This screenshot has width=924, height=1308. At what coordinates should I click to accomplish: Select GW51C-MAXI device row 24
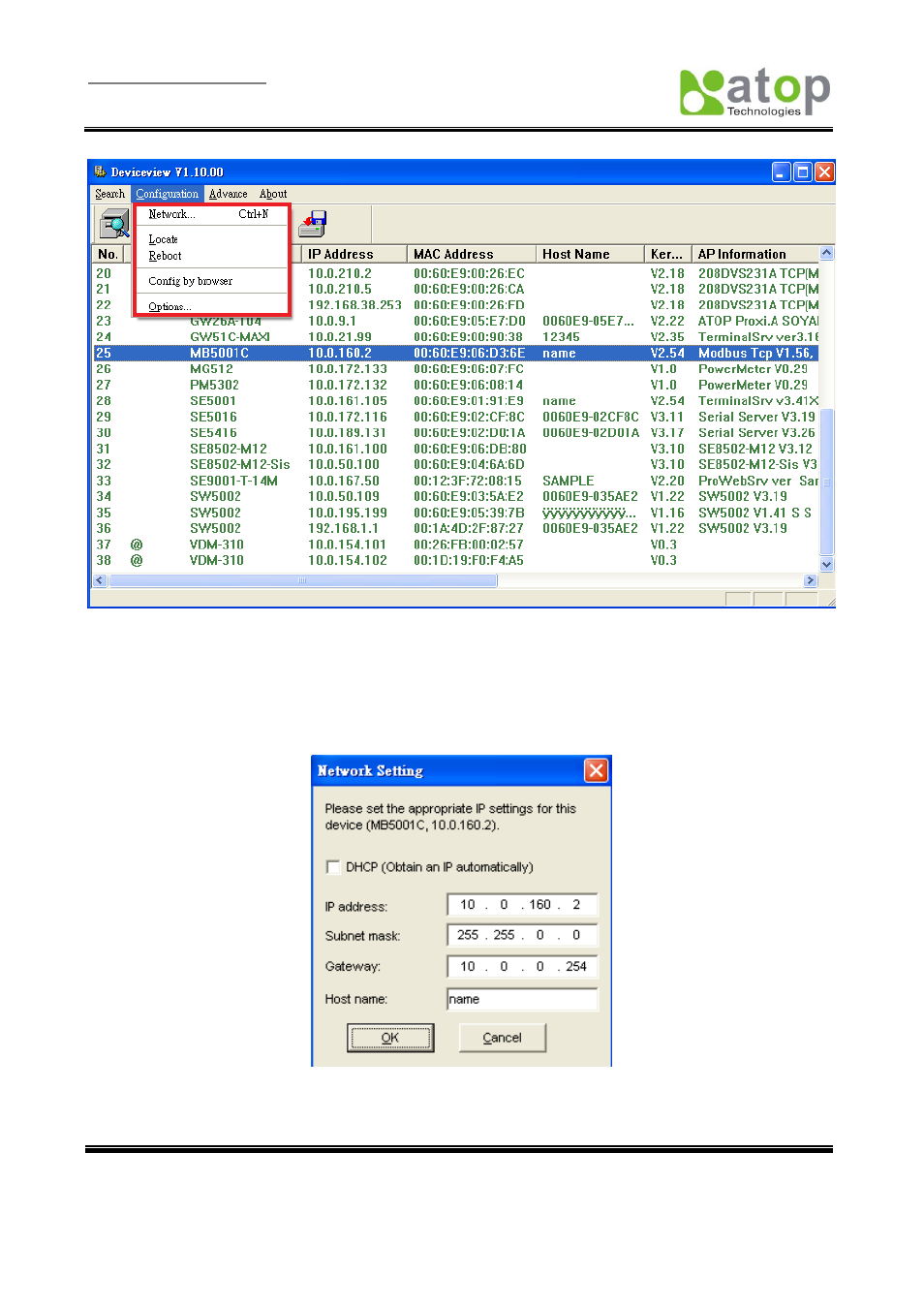[456, 337]
